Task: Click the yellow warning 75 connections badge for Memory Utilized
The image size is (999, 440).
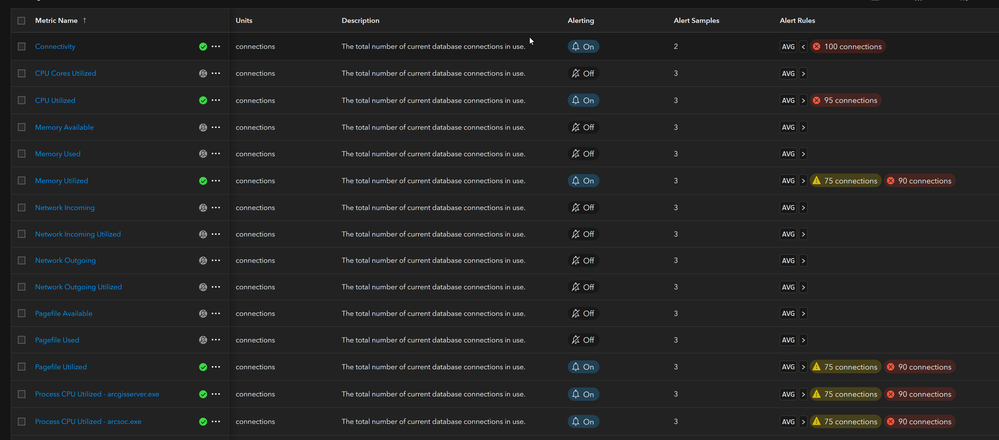Action: (846, 181)
